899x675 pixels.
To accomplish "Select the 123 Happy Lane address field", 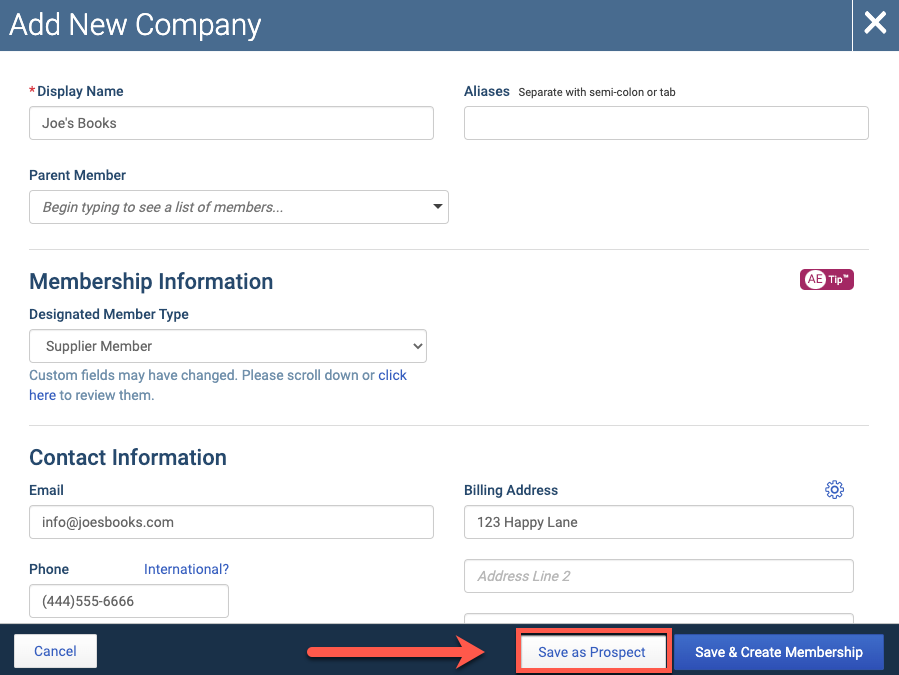I will (659, 522).
